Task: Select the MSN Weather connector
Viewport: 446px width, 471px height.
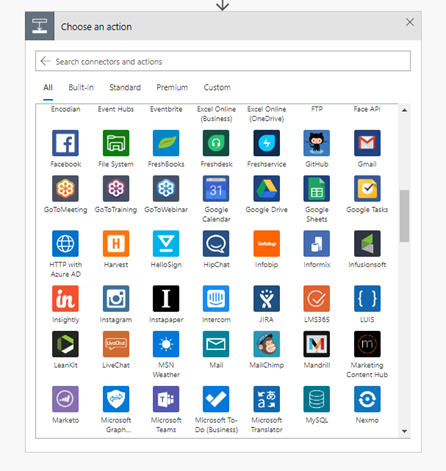Action: [x=166, y=344]
